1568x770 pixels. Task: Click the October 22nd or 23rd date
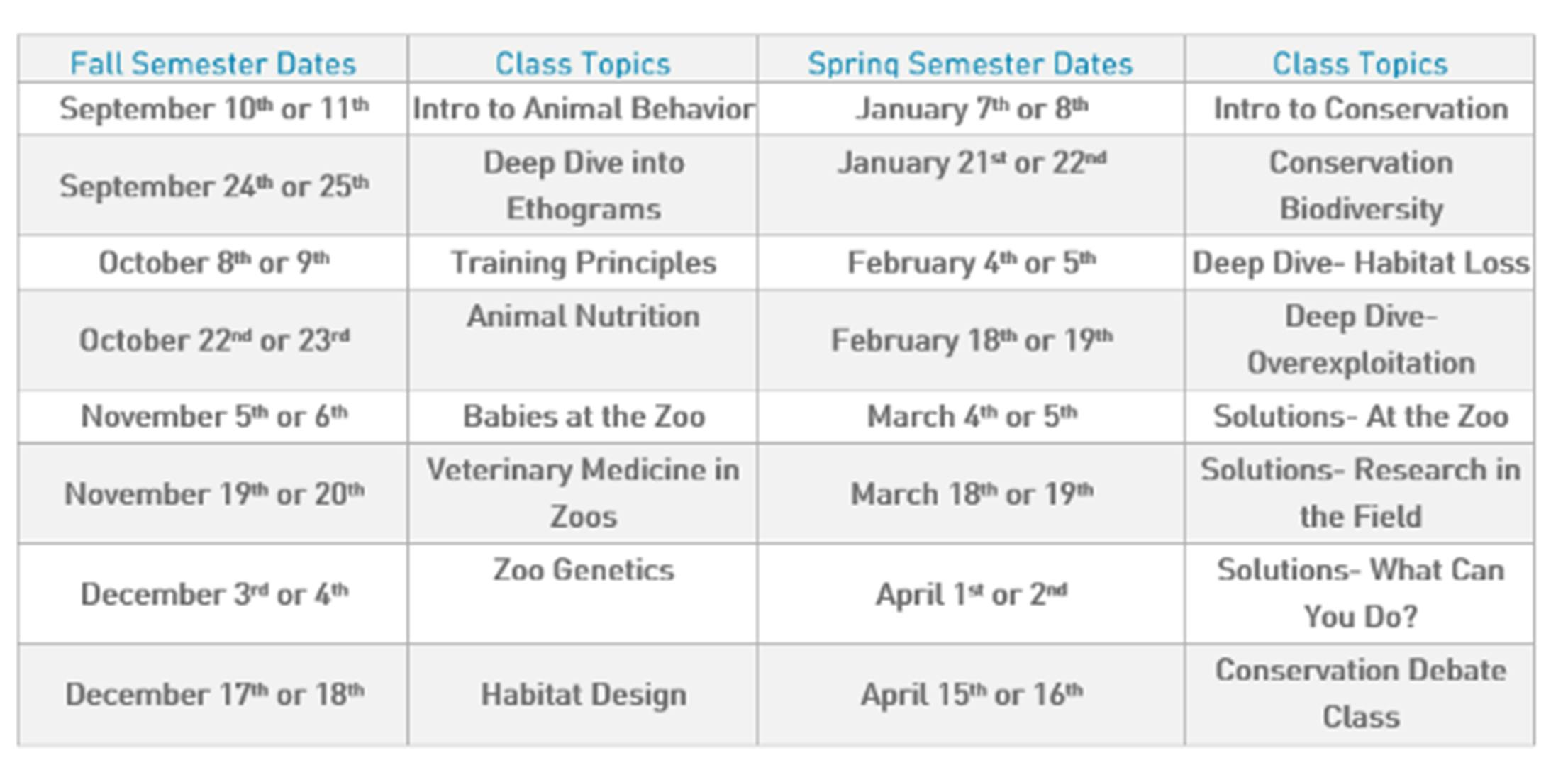pos(213,340)
